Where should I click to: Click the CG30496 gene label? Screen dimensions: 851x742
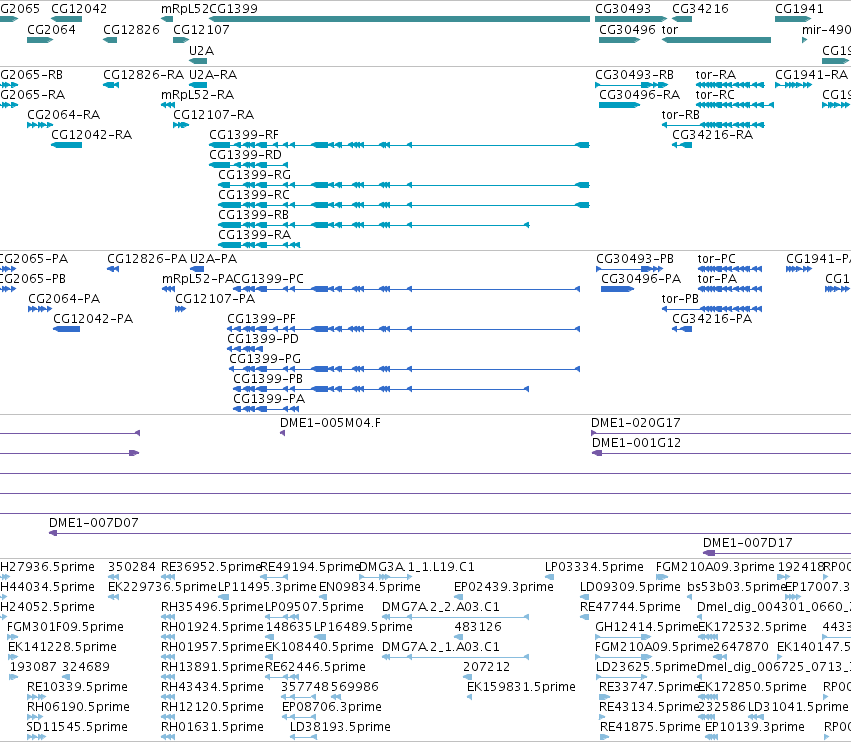click(x=627, y=29)
